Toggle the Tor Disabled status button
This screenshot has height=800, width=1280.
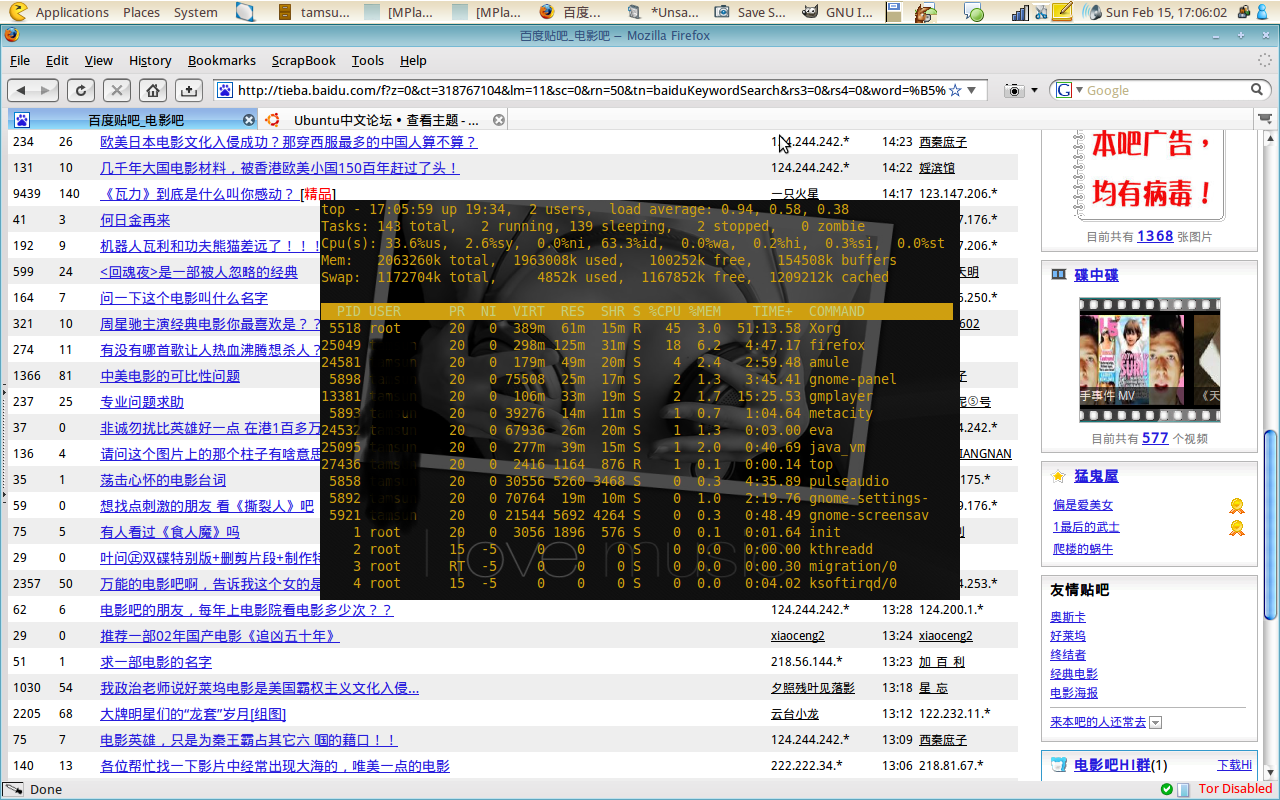pyautogui.click(x=1235, y=789)
